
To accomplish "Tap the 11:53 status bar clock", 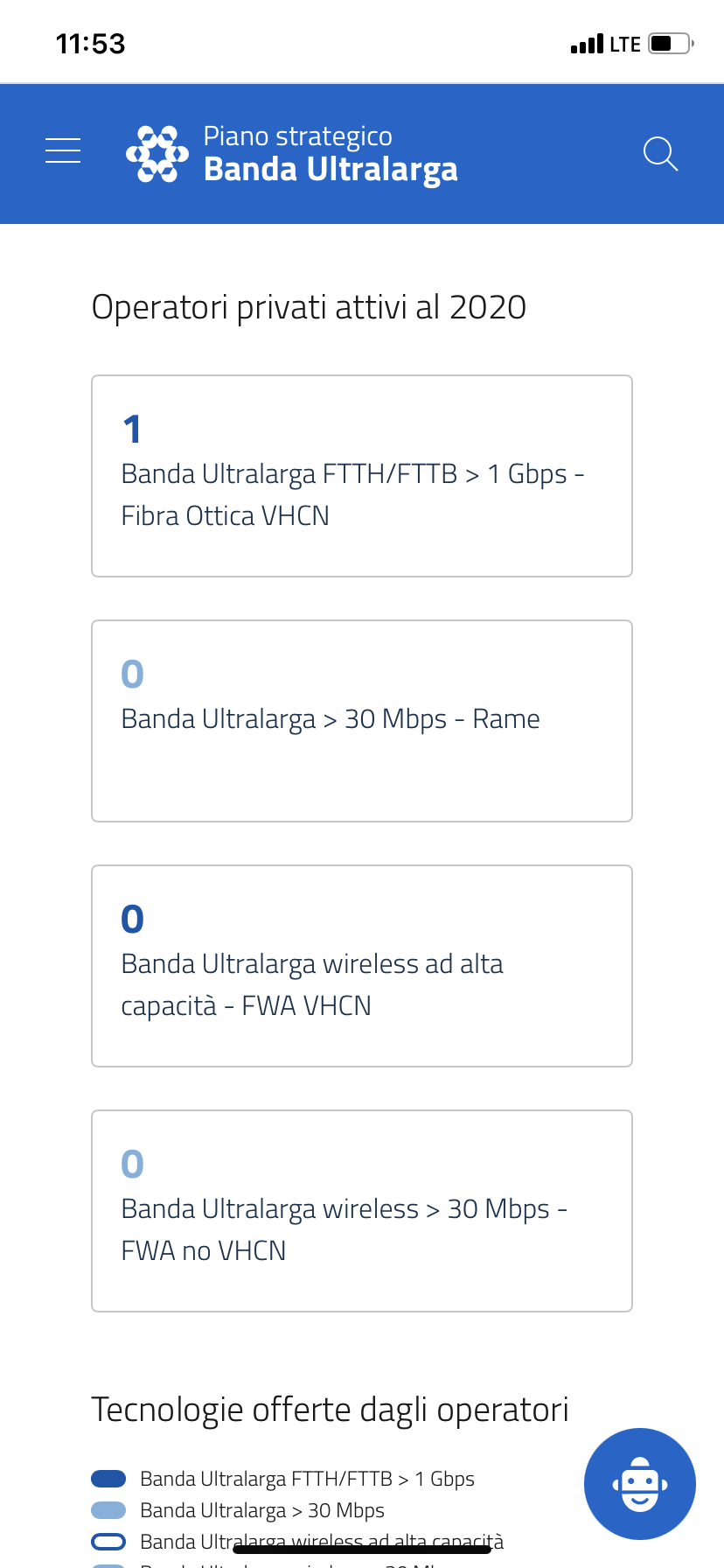I will click(x=90, y=44).
